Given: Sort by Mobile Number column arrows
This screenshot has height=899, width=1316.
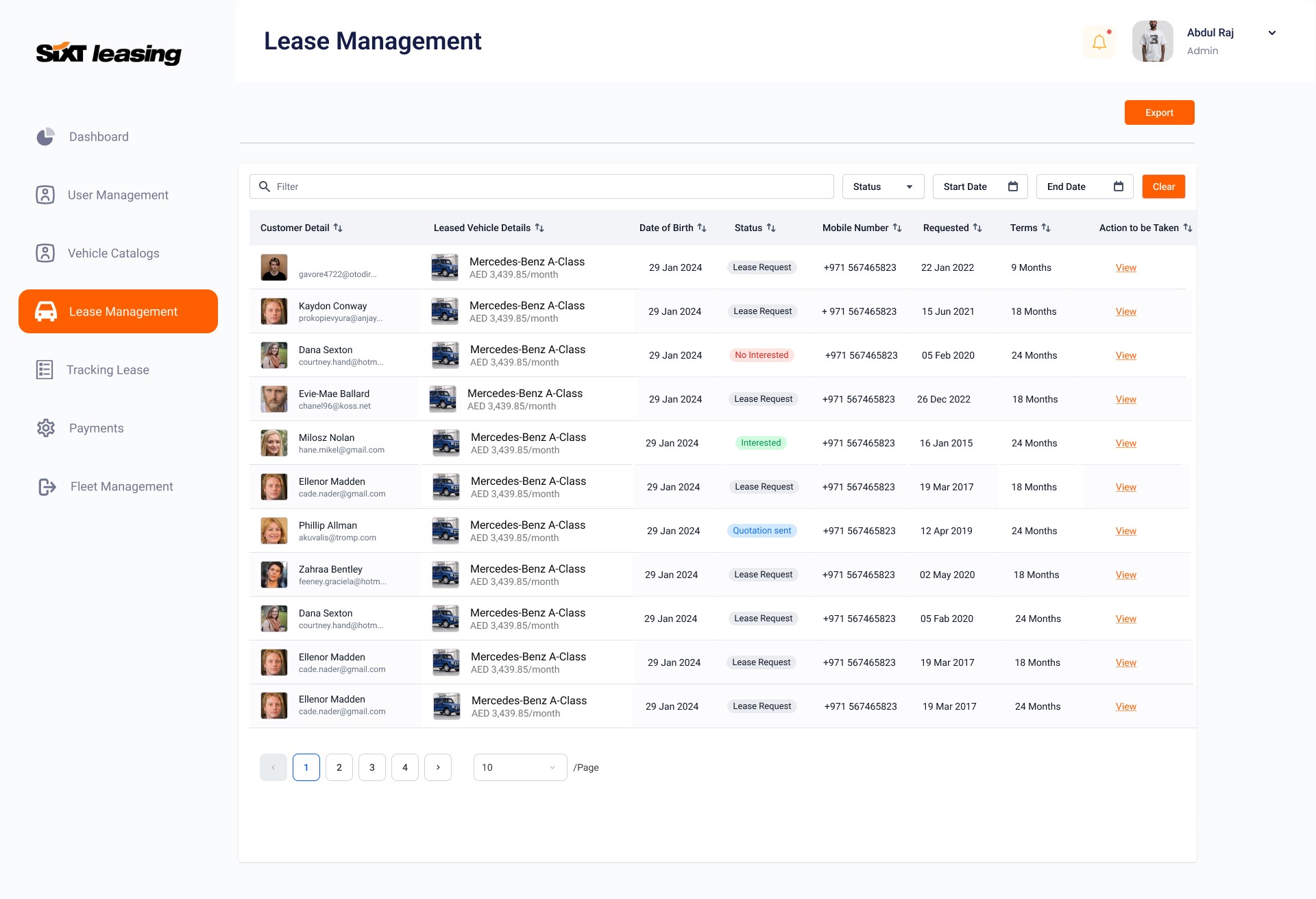Looking at the screenshot, I should pyautogui.click(x=897, y=228).
